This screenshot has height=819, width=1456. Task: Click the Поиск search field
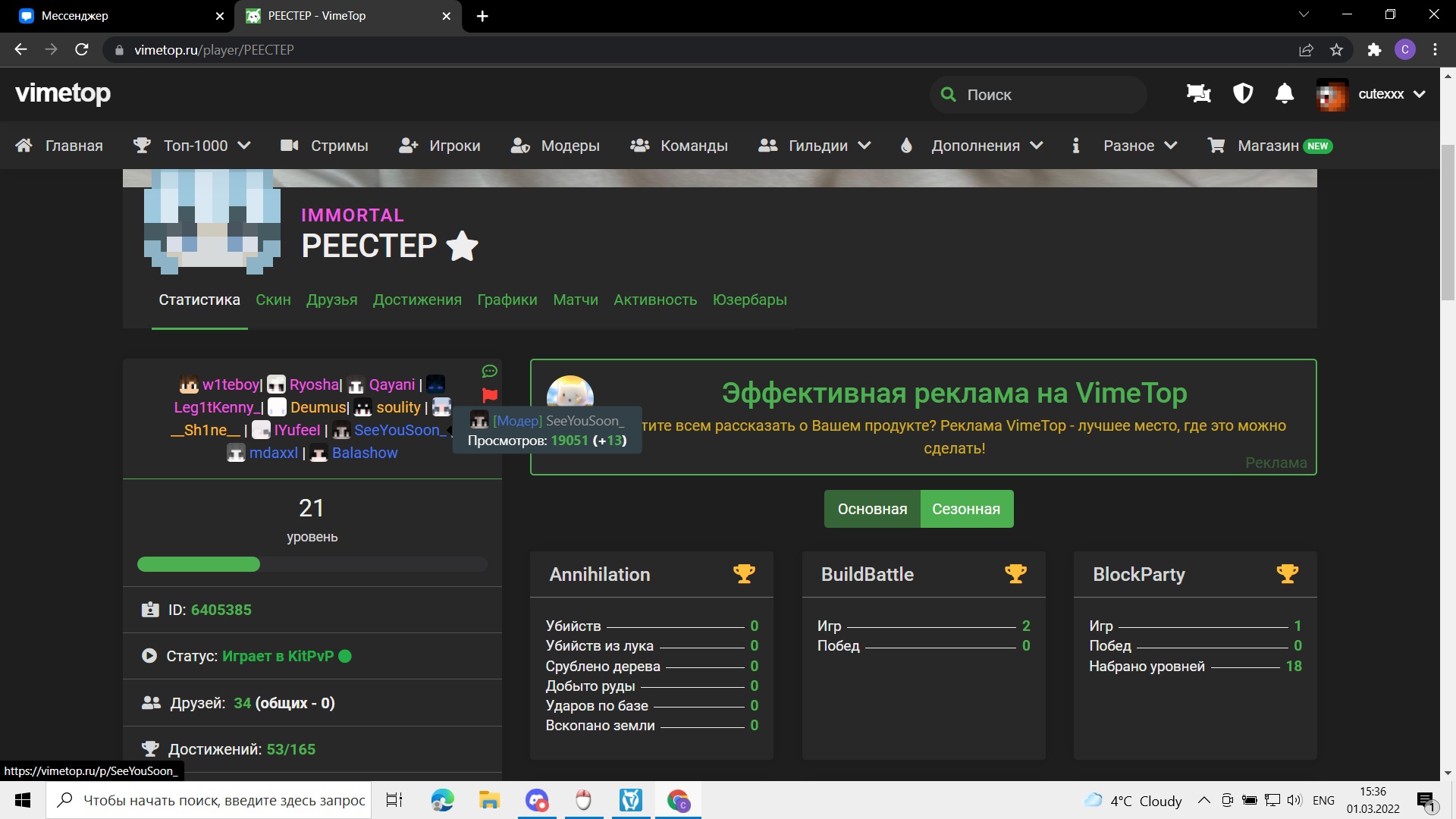pyautogui.click(x=1038, y=95)
